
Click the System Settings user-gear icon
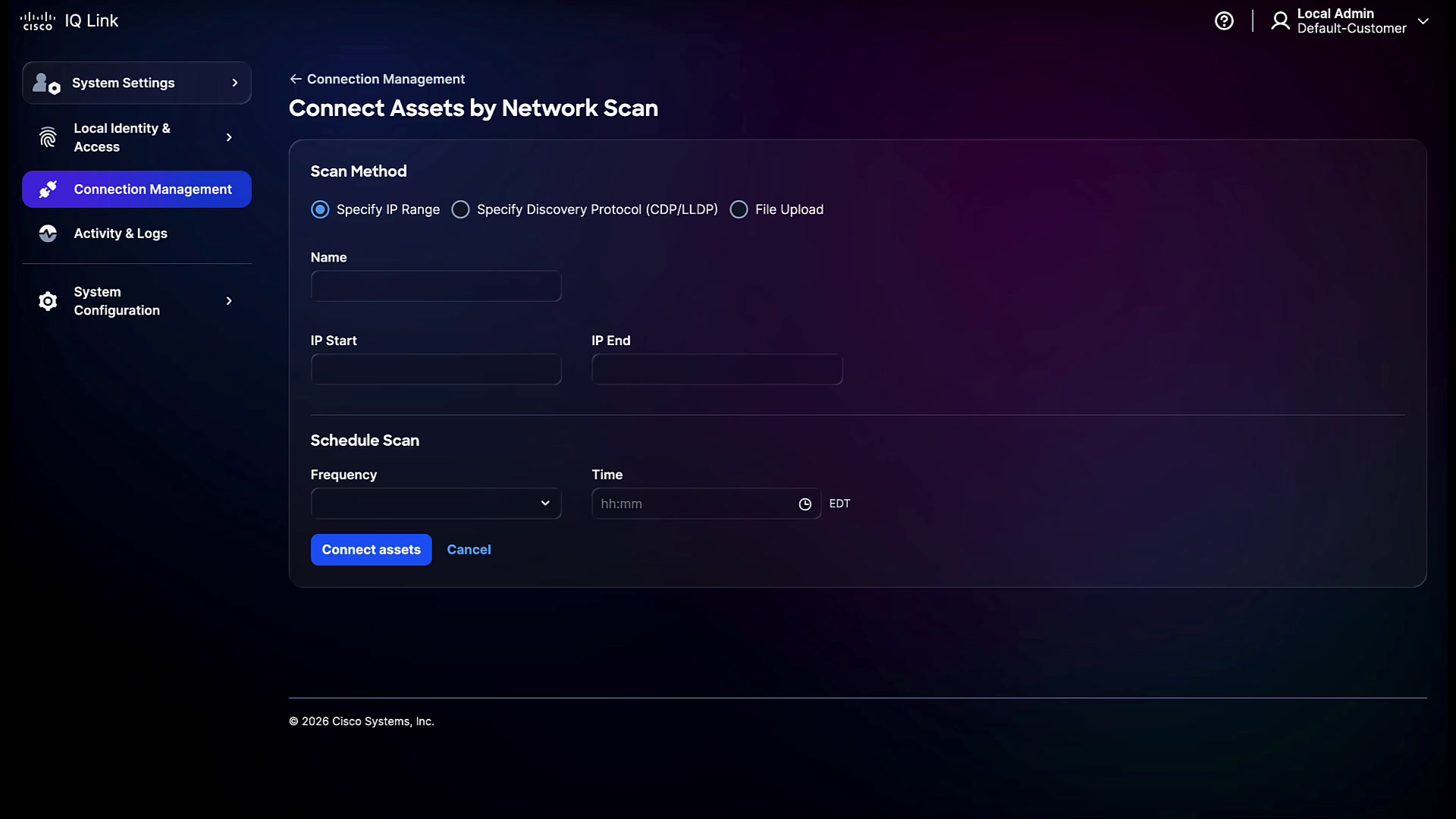(47, 83)
